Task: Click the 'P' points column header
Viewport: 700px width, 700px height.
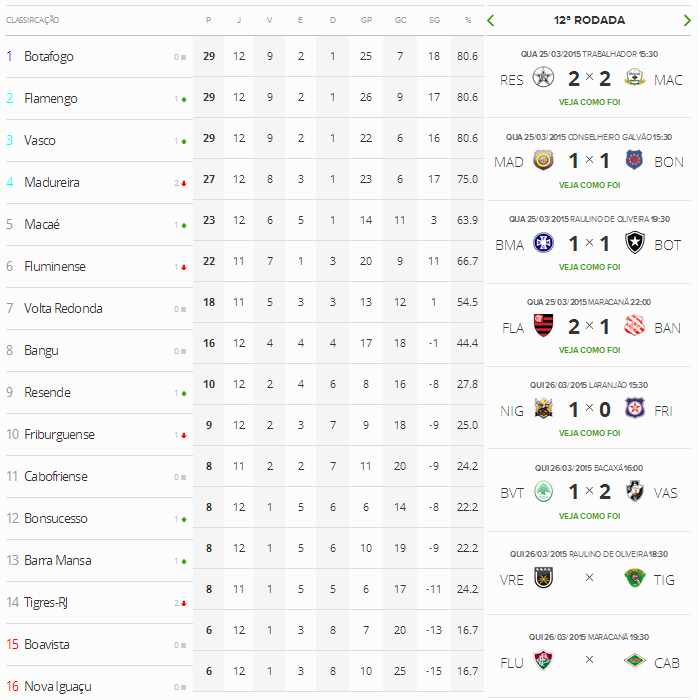Action: point(208,20)
